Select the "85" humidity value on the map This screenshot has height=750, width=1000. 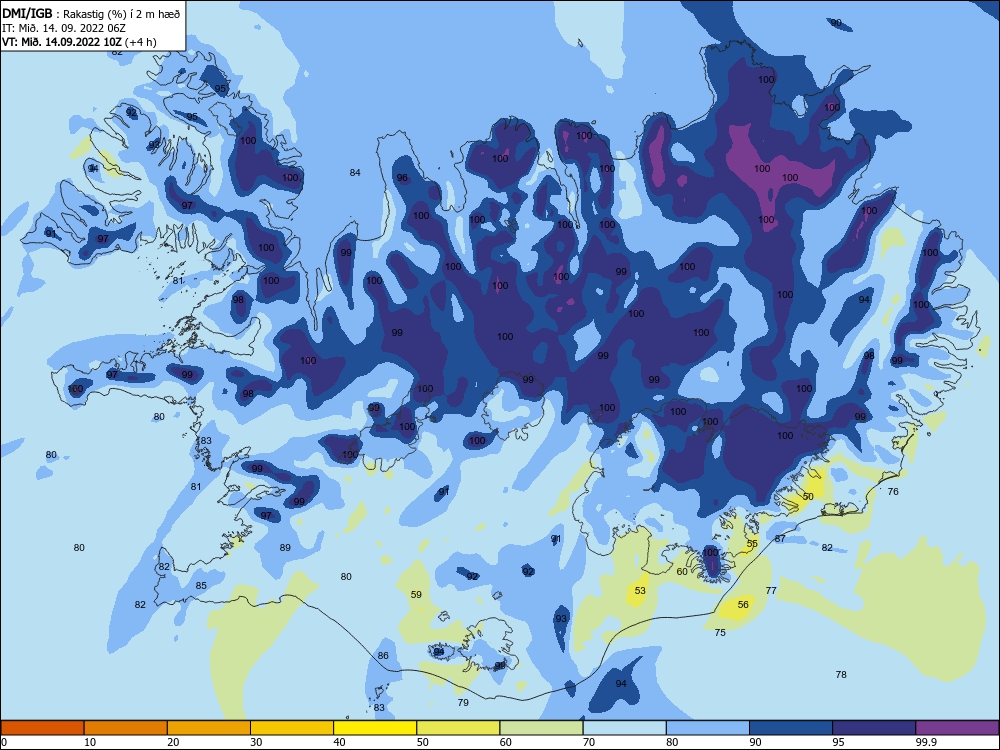click(x=201, y=585)
